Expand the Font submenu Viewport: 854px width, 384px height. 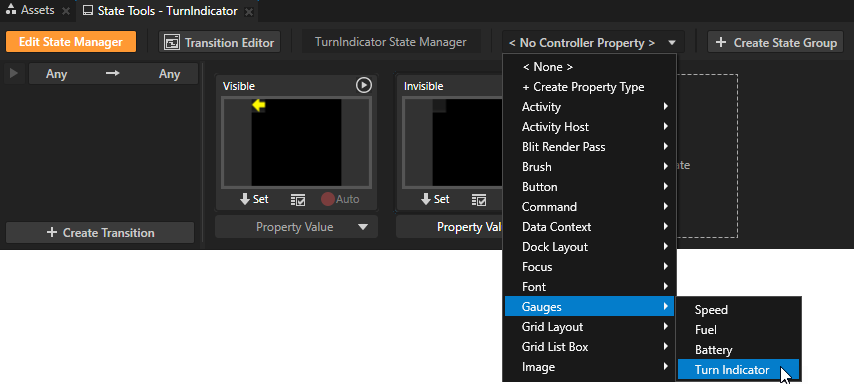pyautogui.click(x=589, y=287)
